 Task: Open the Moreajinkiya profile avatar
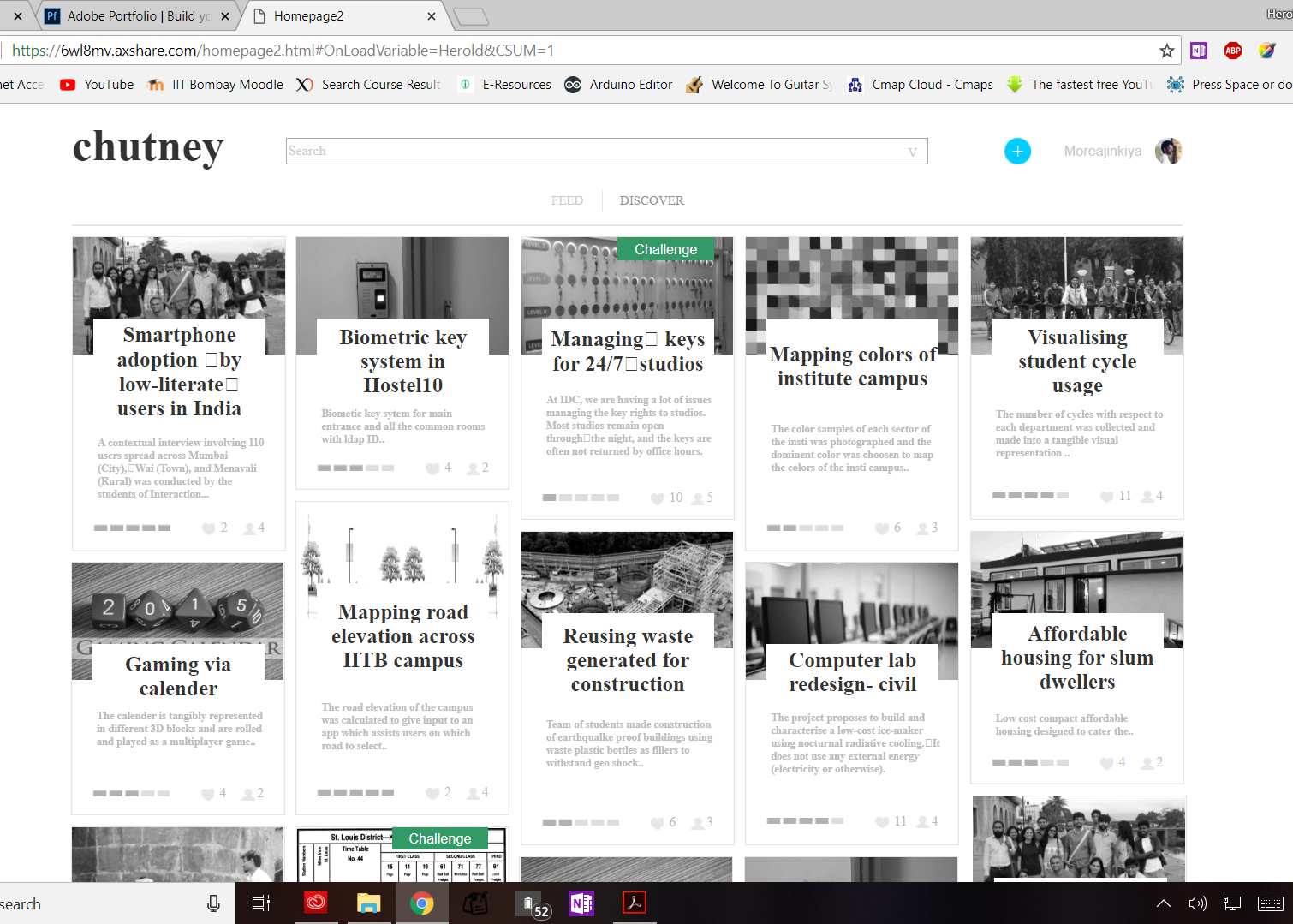pyautogui.click(x=1168, y=152)
